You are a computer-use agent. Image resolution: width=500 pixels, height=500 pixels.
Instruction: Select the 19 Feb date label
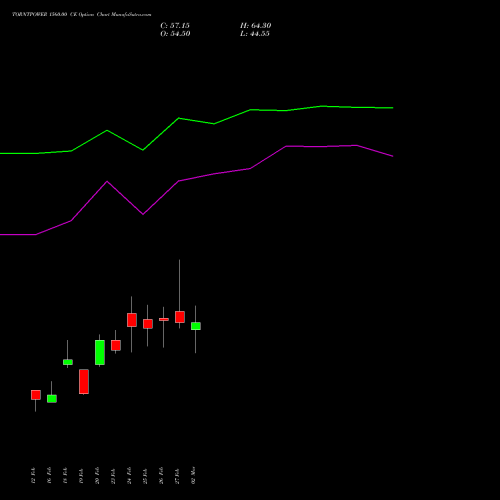(x=81, y=476)
